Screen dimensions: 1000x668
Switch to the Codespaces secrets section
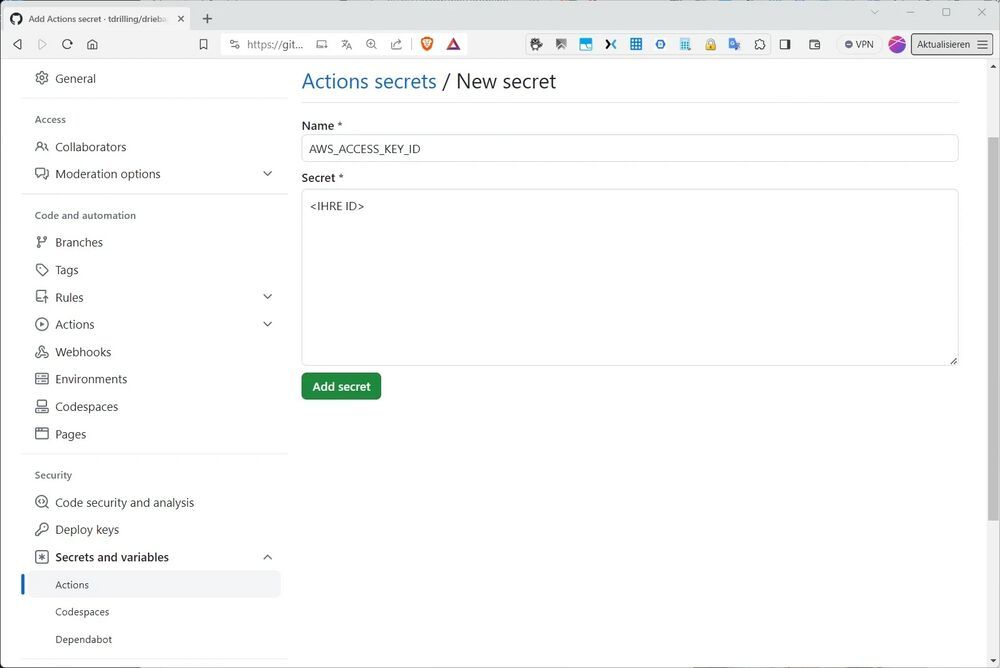81,611
